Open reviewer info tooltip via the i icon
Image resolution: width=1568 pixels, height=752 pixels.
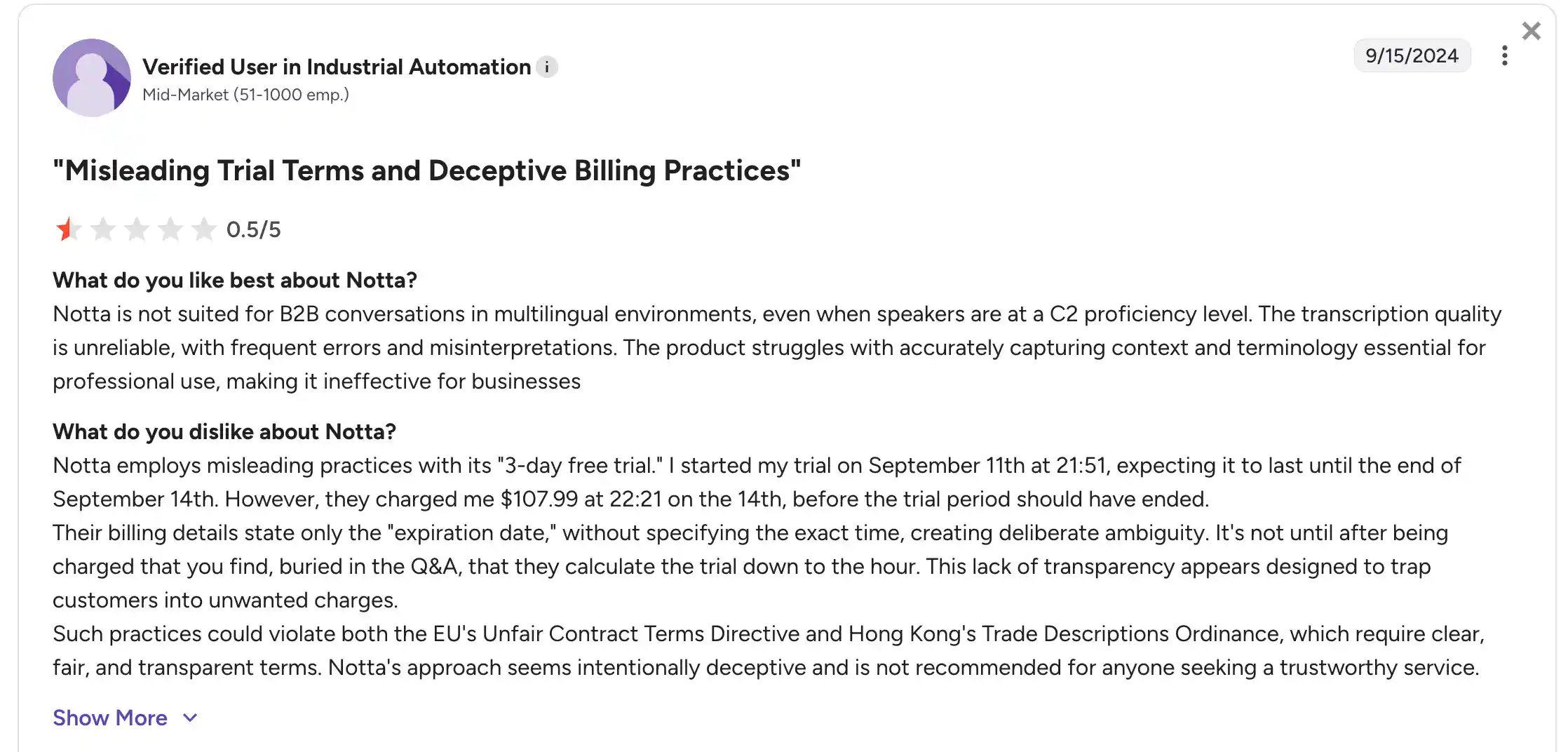[x=548, y=67]
